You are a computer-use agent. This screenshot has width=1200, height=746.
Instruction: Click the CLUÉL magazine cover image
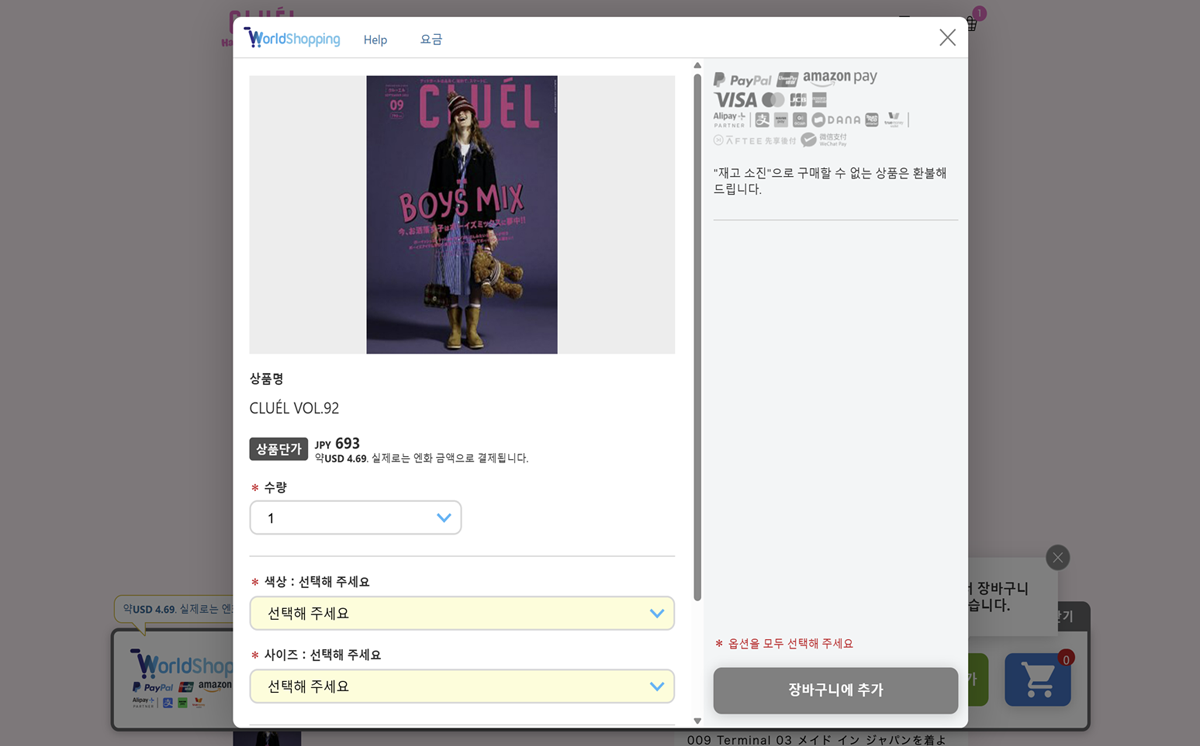click(x=462, y=215)
